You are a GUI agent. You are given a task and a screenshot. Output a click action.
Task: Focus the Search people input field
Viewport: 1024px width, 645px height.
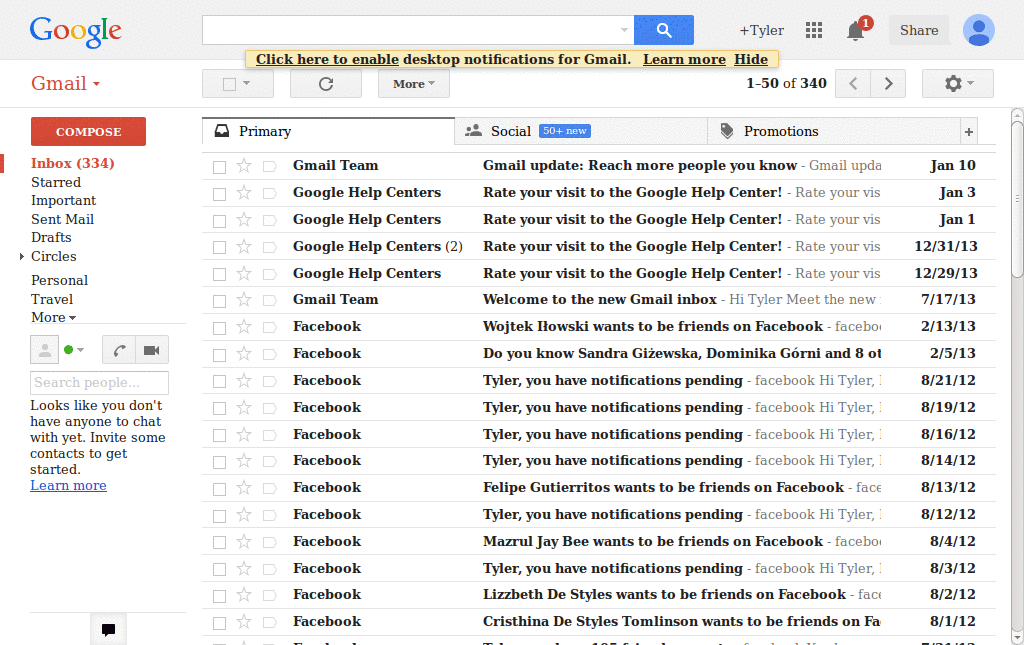tap(99, 383)
